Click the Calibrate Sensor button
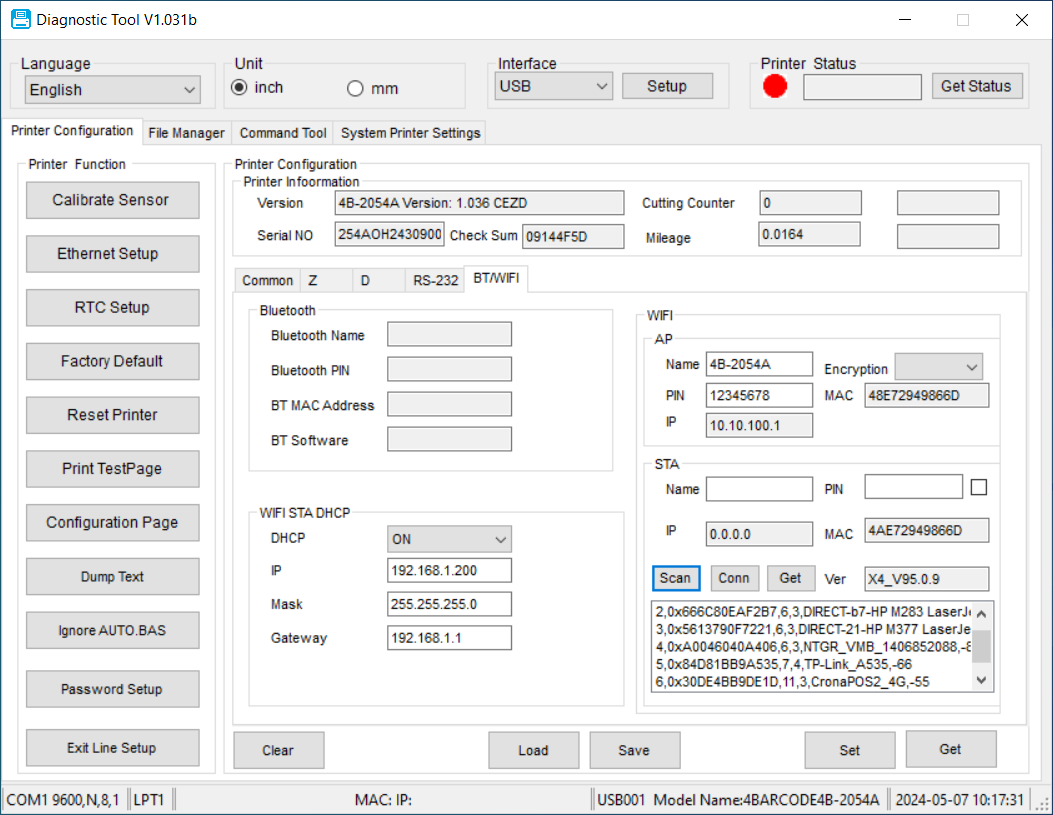1053x815 pixels. pyautogui.click(x=112, y=200)
